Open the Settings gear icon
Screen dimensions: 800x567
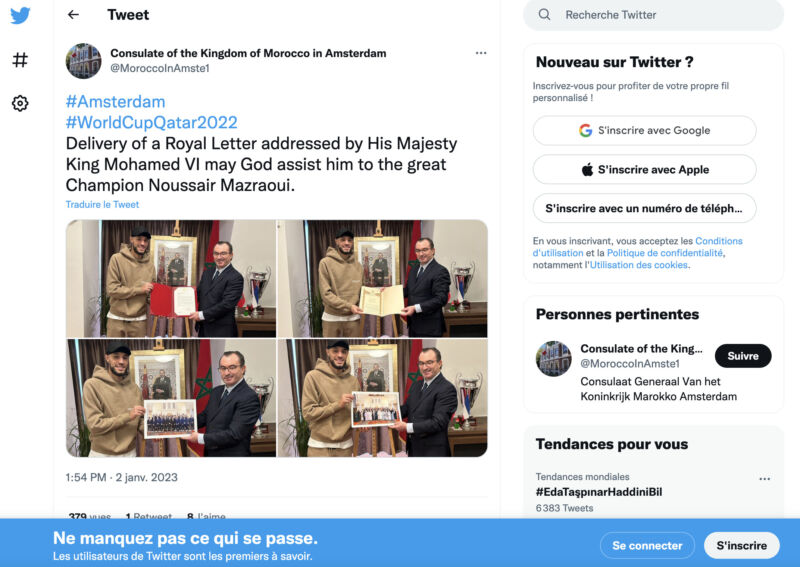tap(20, 103)
